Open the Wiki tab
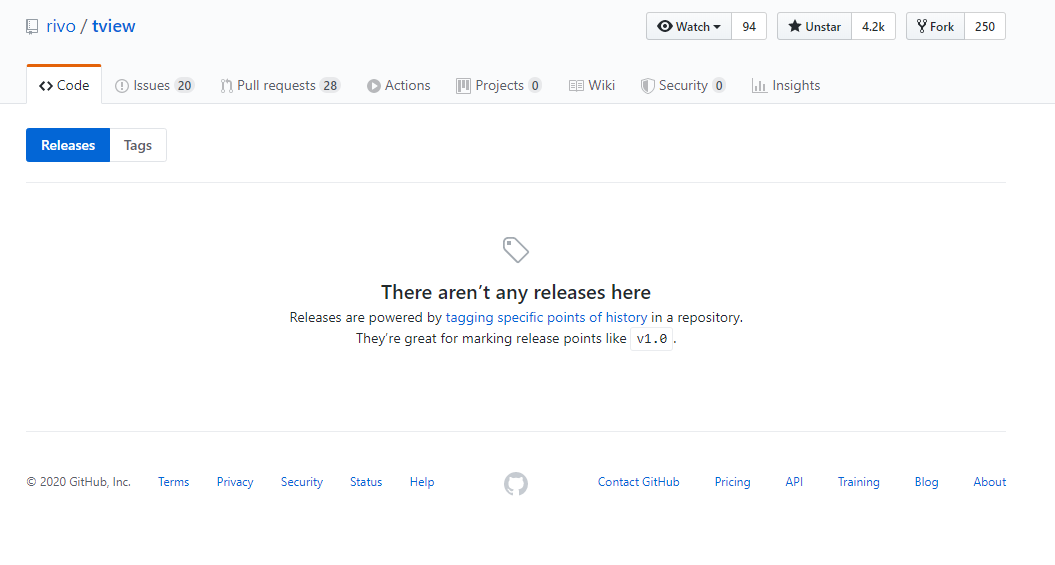The image size is (1055, 565). coord(591,85)
